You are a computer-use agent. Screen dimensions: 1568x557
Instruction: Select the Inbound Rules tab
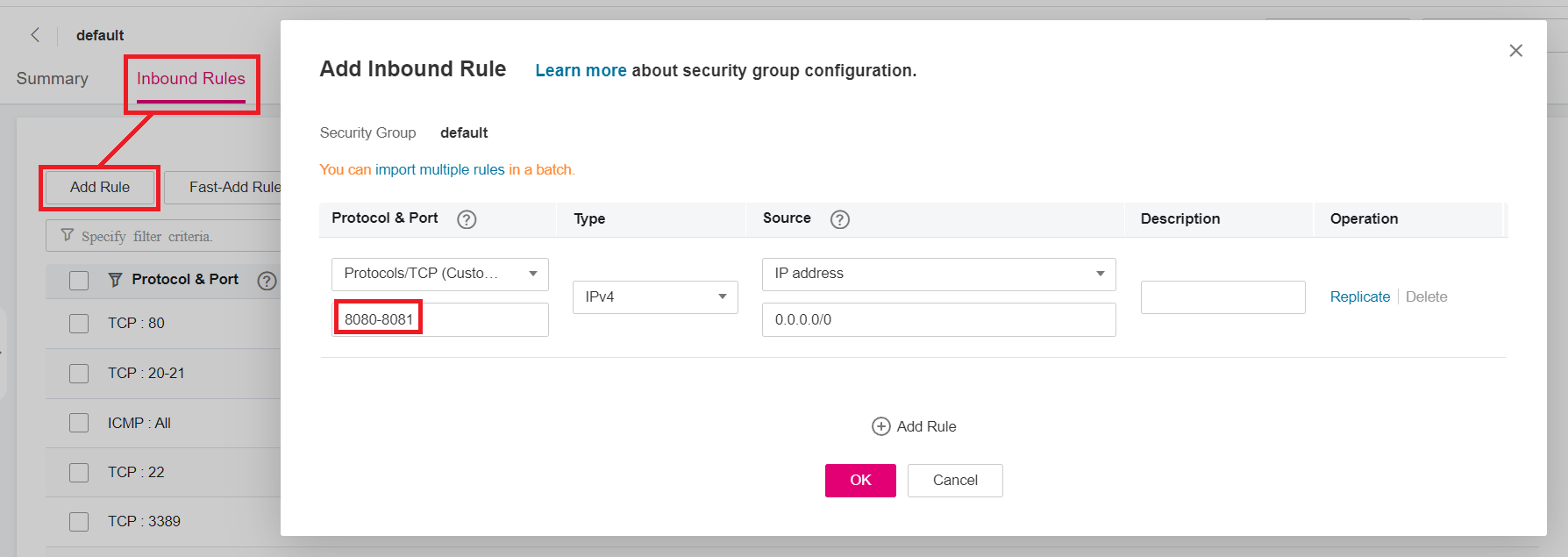[x=191, y=79]
